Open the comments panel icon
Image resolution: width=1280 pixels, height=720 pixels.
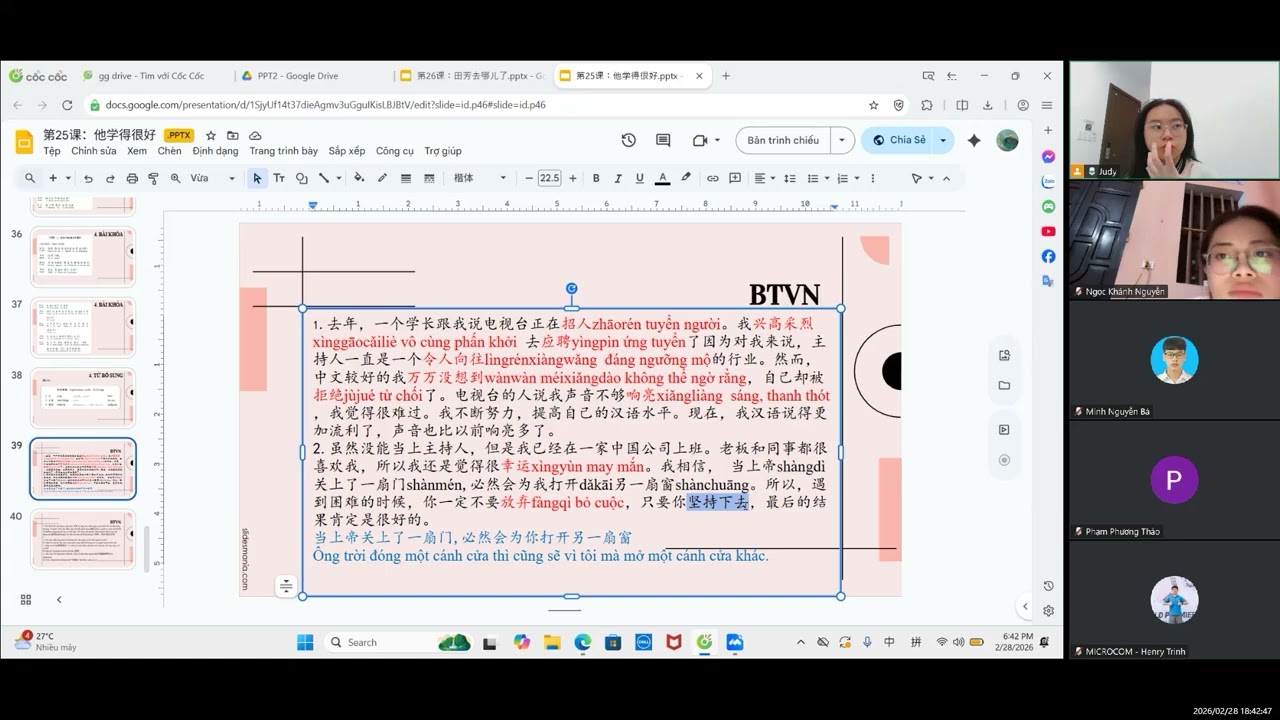point(663,140)
